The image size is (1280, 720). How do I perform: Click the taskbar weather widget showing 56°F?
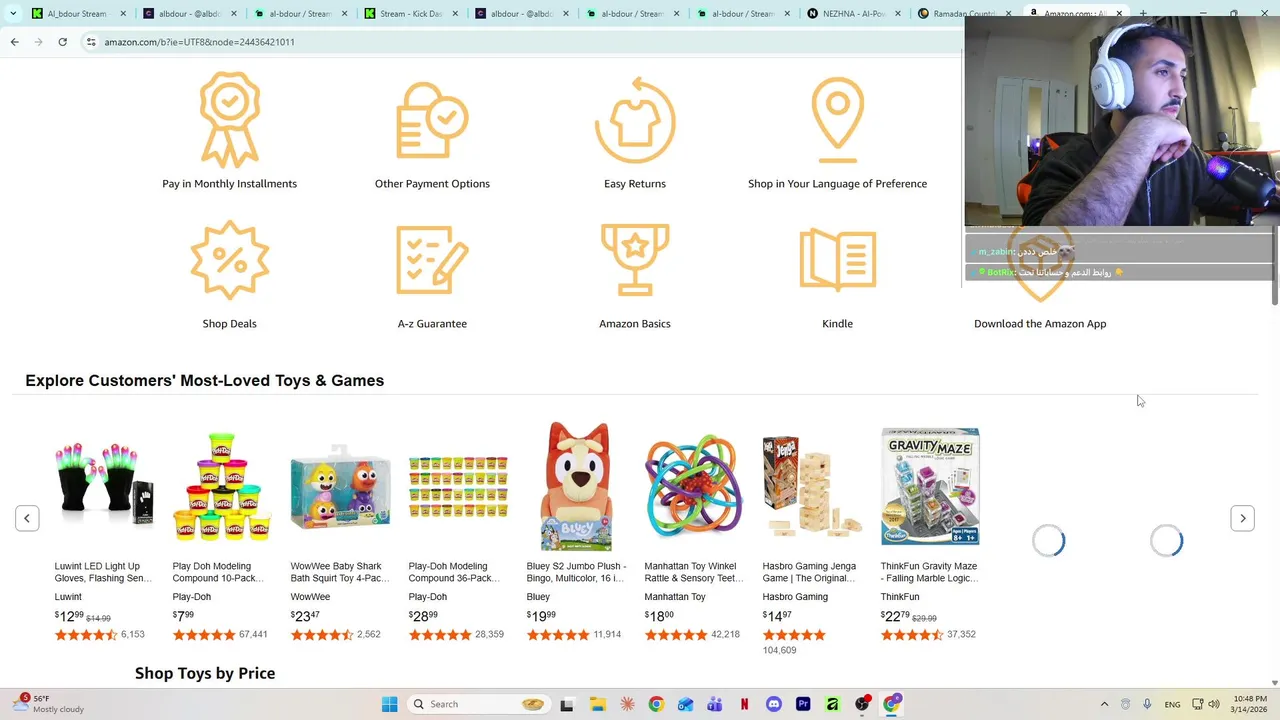(50, 704)
